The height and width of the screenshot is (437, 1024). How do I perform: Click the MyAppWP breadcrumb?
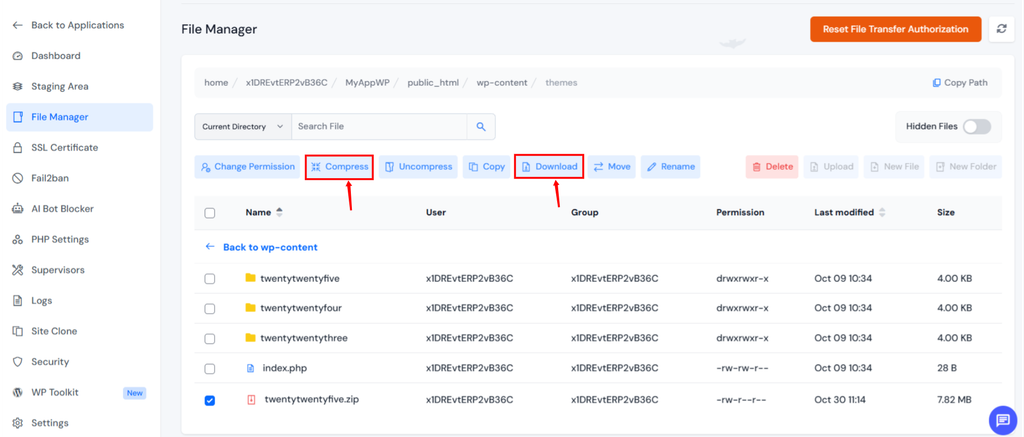367,83
